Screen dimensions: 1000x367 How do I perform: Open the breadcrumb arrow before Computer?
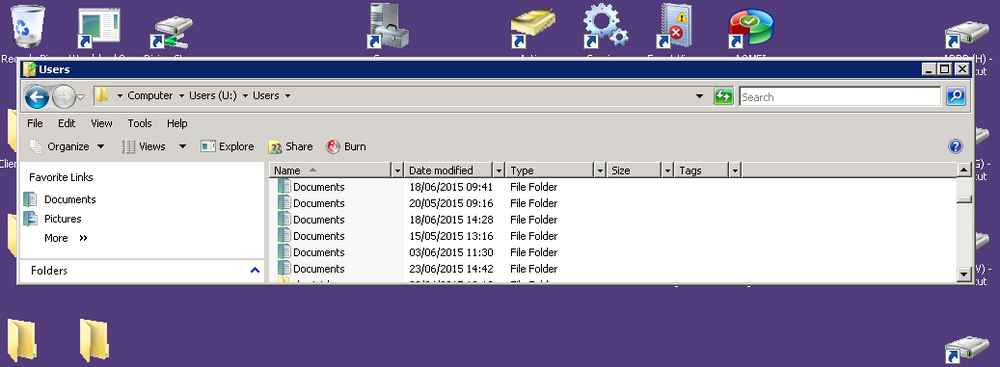coord(119,96)
